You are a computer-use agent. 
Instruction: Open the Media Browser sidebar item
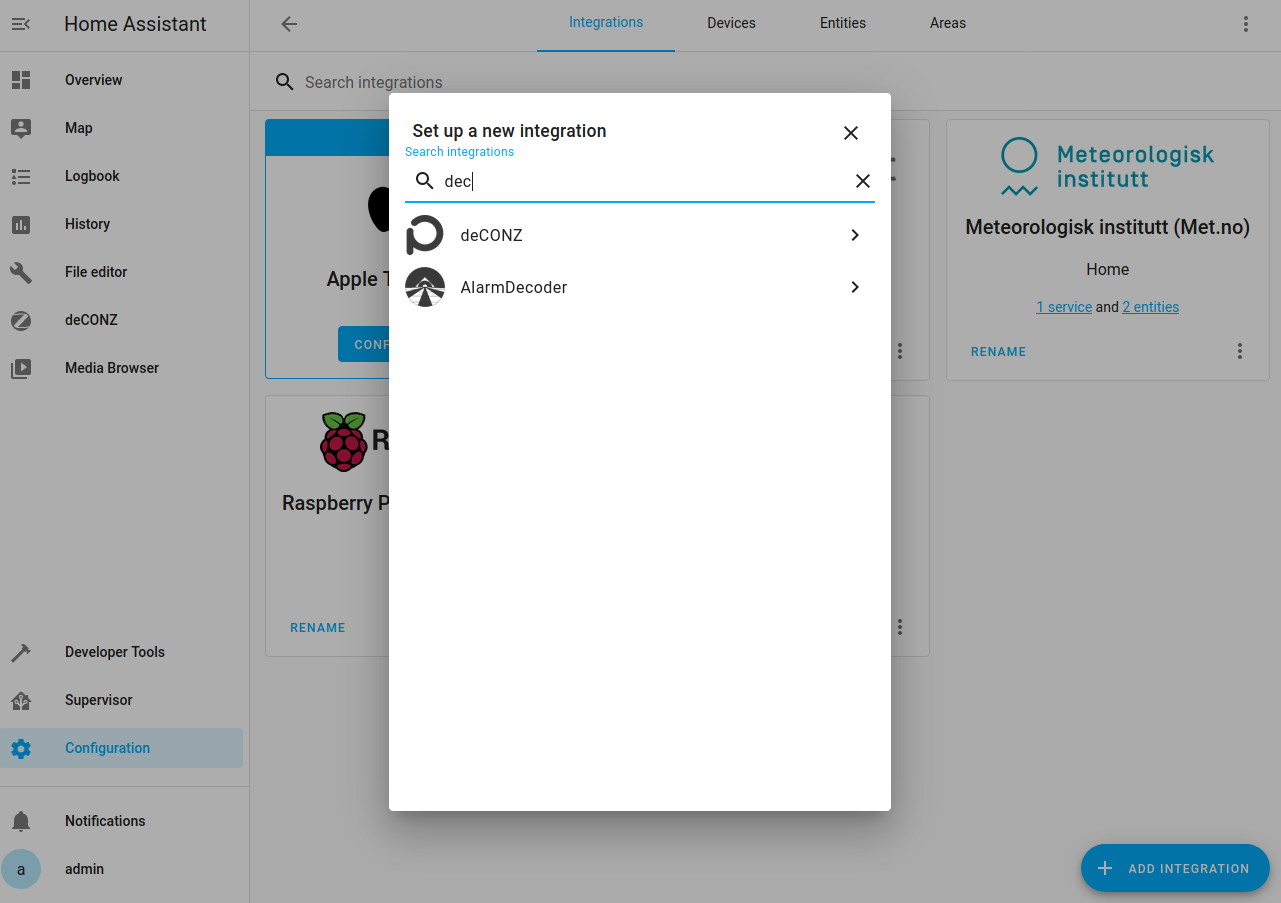pos(111,368)
